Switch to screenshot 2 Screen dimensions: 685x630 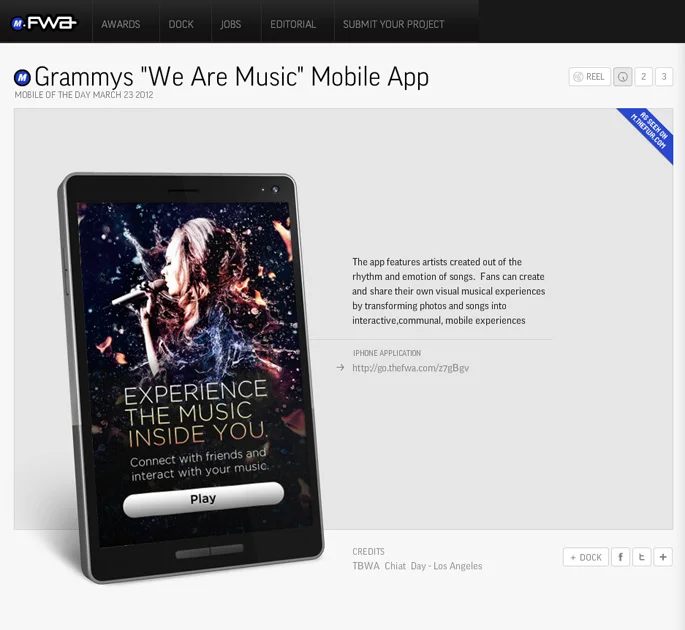click(x=643, y=77)
